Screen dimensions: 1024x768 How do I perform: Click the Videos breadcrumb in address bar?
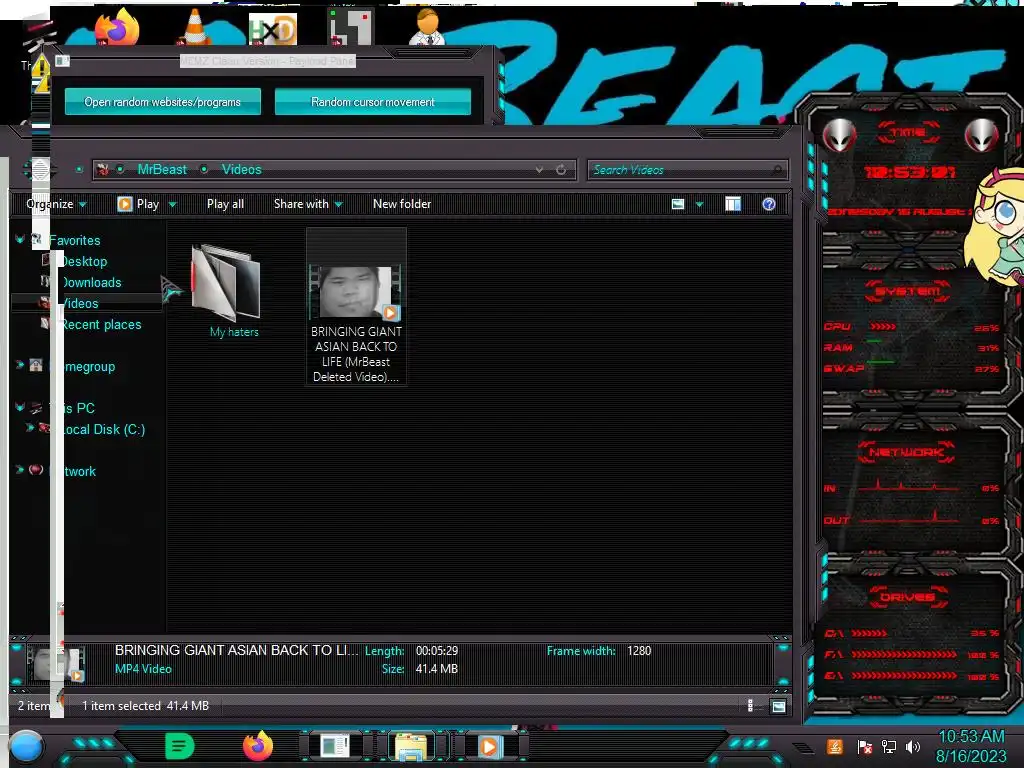pos(242,169)
